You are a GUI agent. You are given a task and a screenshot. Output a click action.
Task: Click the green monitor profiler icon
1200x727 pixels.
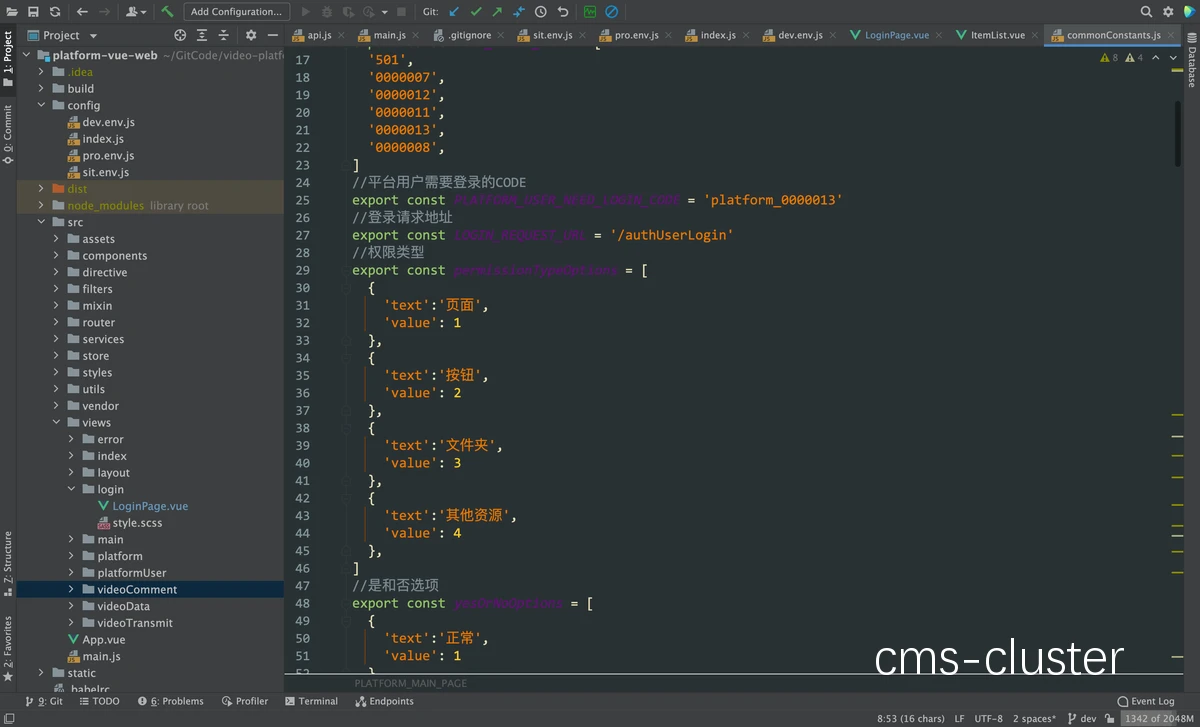pos(590,12)
